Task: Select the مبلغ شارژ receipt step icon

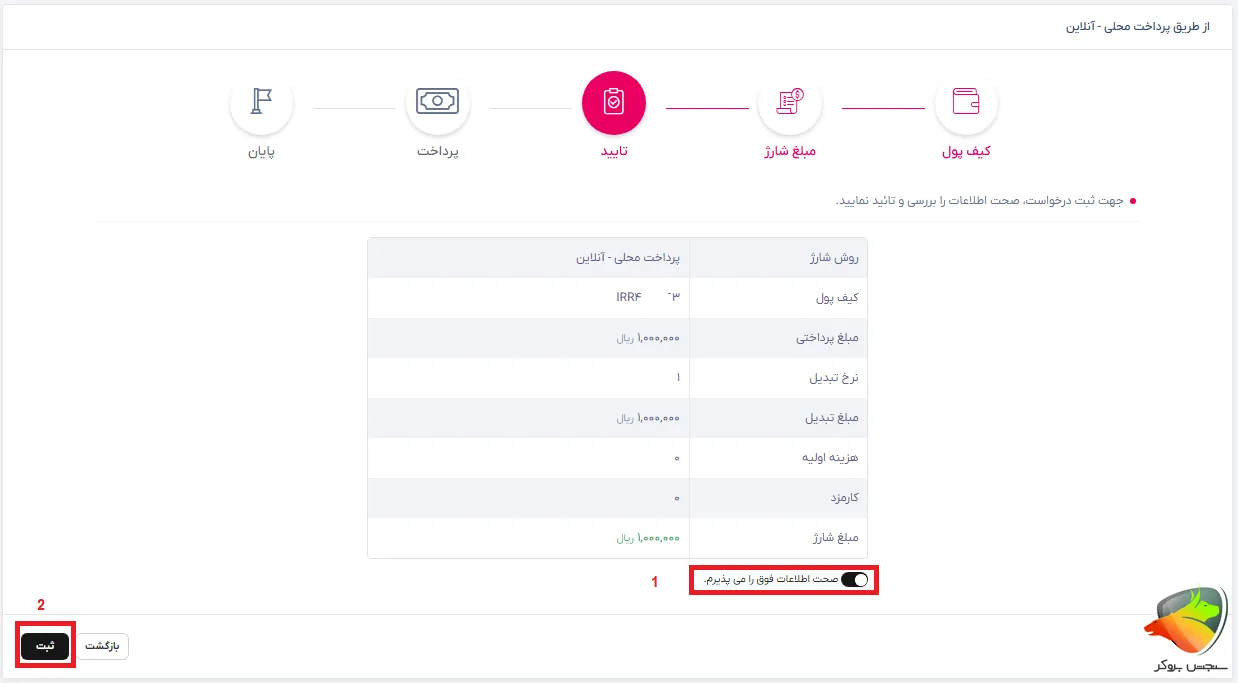Action: [790, 102]
